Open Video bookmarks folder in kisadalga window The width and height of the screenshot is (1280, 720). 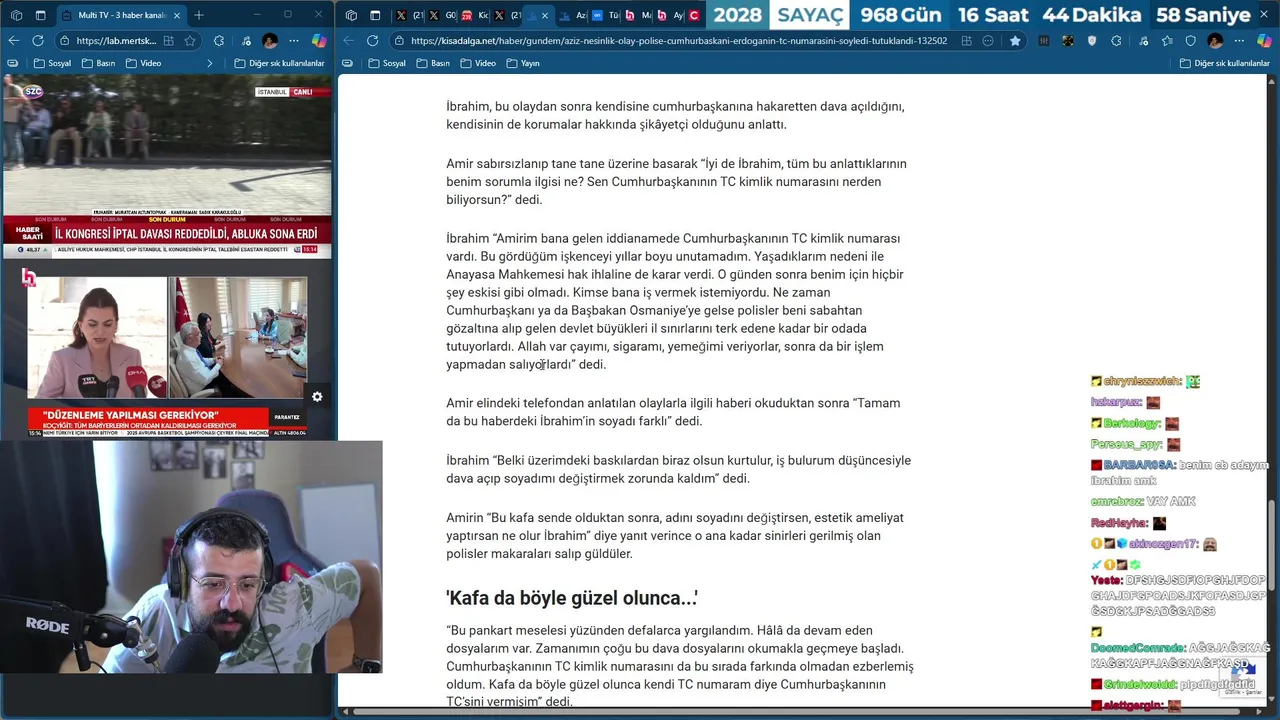point(478,63)
